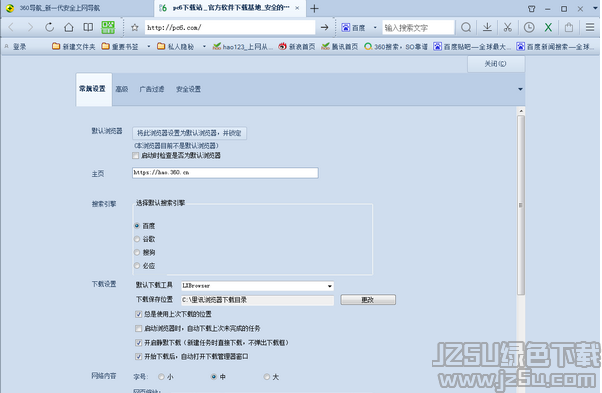
Task: Open the skin shirt icon in title bar
Action: point(531,8)
